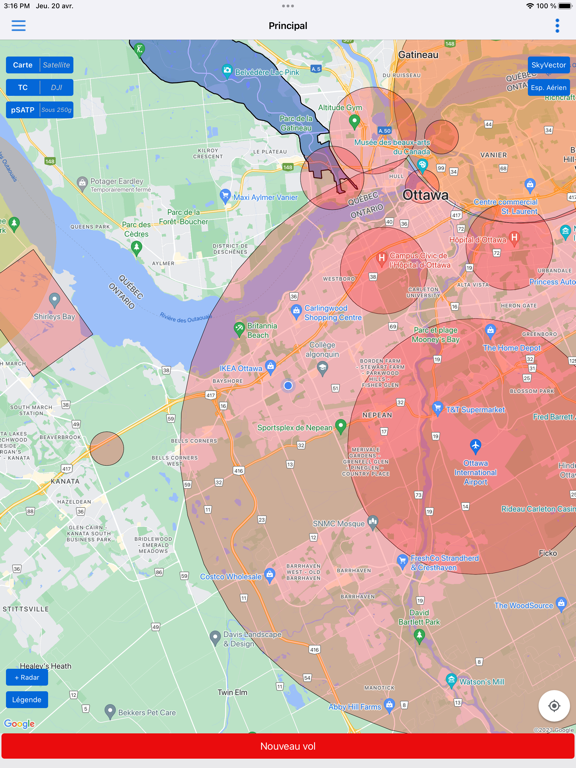
Task: Open the three-dot options menu
Action: (557, 25)
